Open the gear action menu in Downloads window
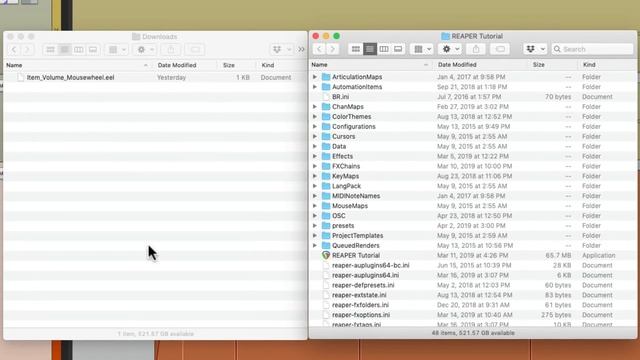 [145, 50]
